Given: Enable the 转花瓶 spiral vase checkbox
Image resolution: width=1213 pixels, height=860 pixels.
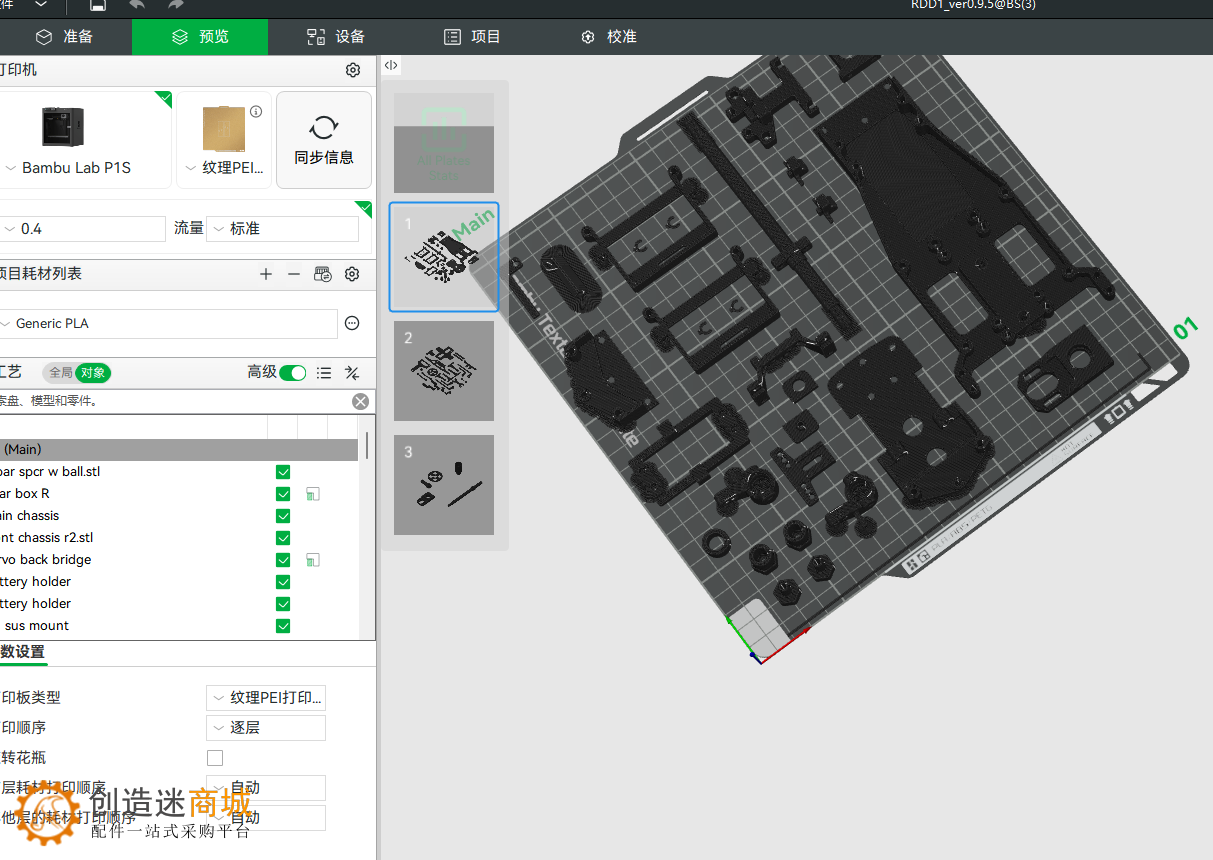Looking at the screenshot, I should (x=215, y=758).
